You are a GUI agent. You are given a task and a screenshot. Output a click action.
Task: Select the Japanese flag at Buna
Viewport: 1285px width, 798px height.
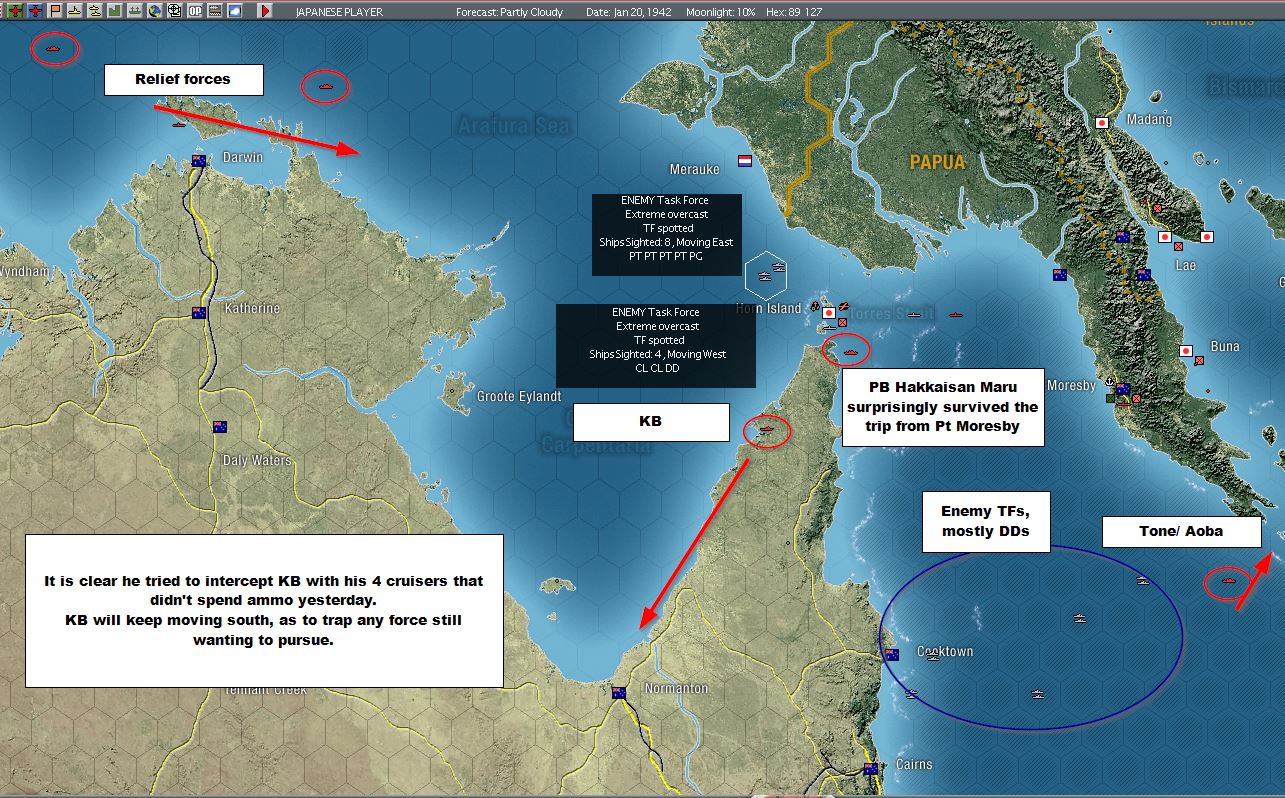coord(1185,352)
